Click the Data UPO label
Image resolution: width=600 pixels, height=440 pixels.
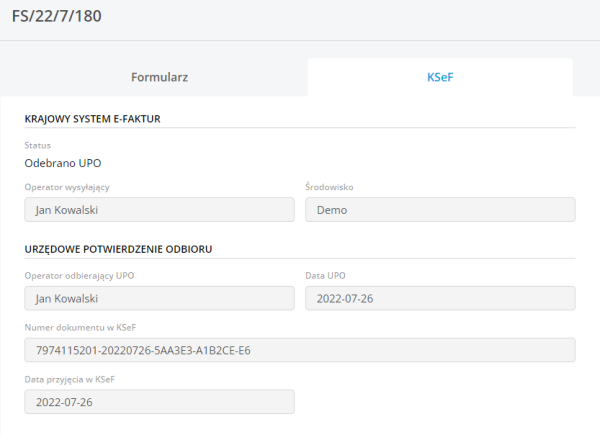tap(325, 276)
